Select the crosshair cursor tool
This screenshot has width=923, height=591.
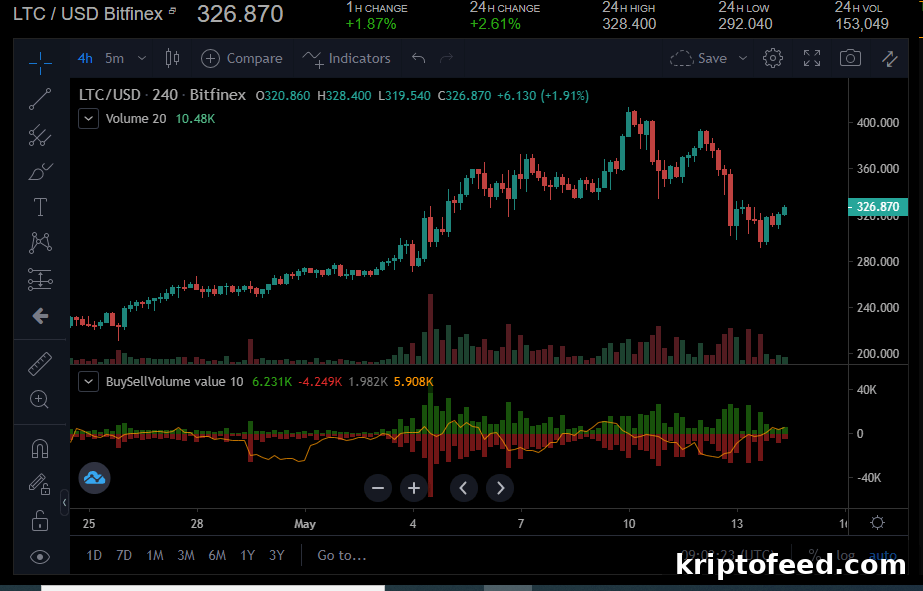(40, 63)
